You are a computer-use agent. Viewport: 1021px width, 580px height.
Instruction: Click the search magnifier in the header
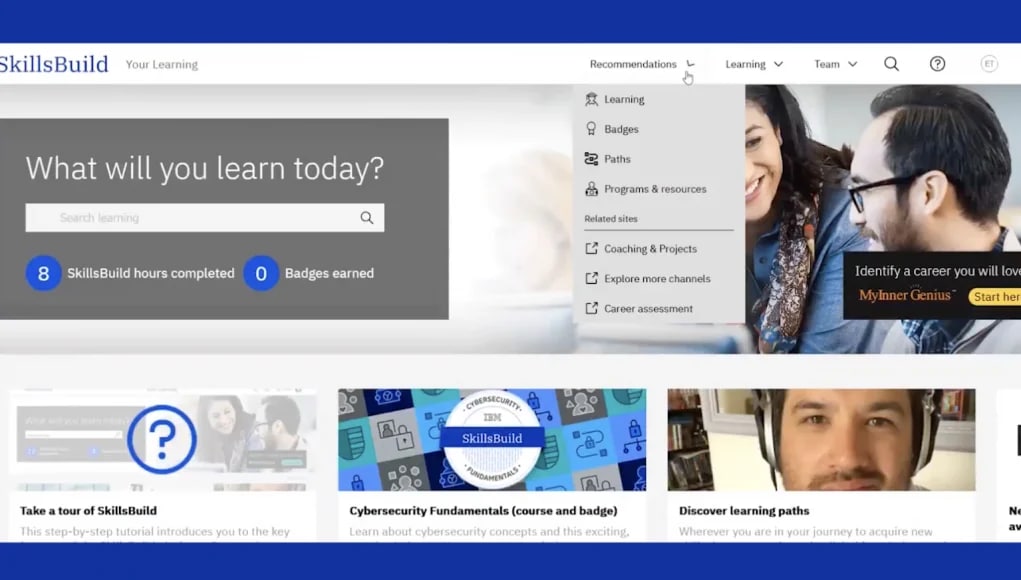tap(891, 64)
